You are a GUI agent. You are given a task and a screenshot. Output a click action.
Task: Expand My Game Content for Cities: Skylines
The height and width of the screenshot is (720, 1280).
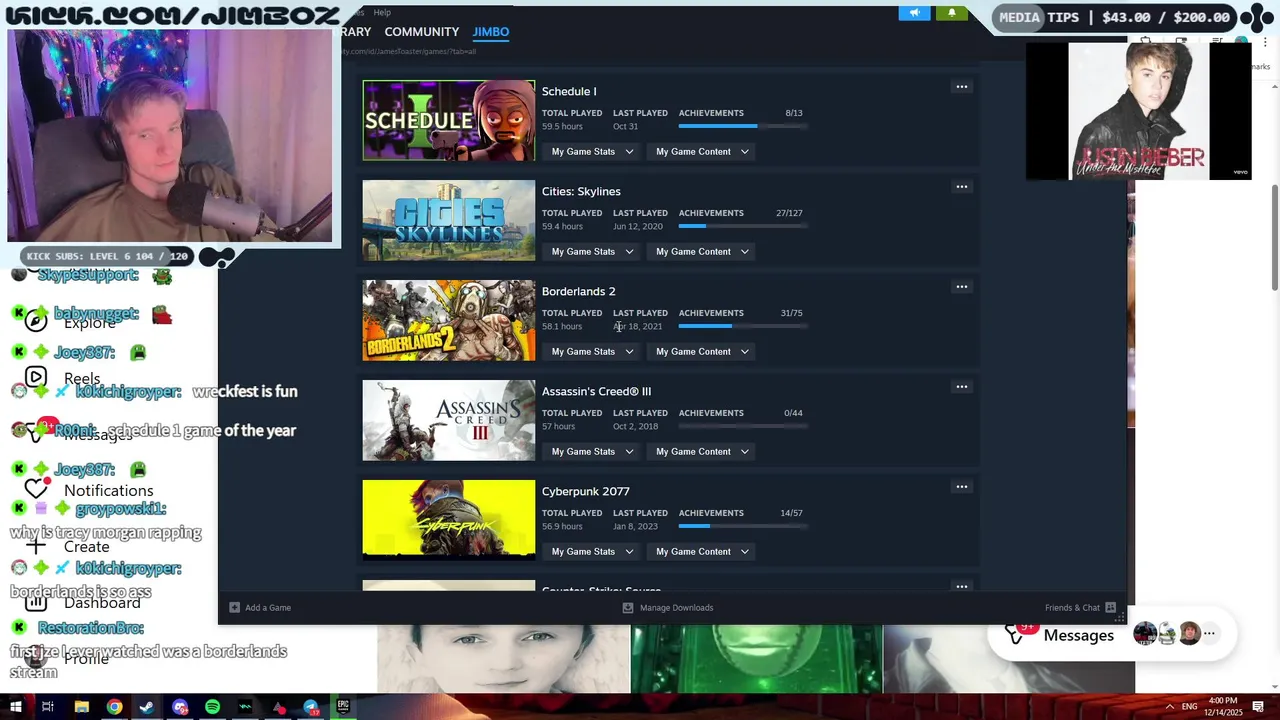pyautogui.click(x=702, y=252)
